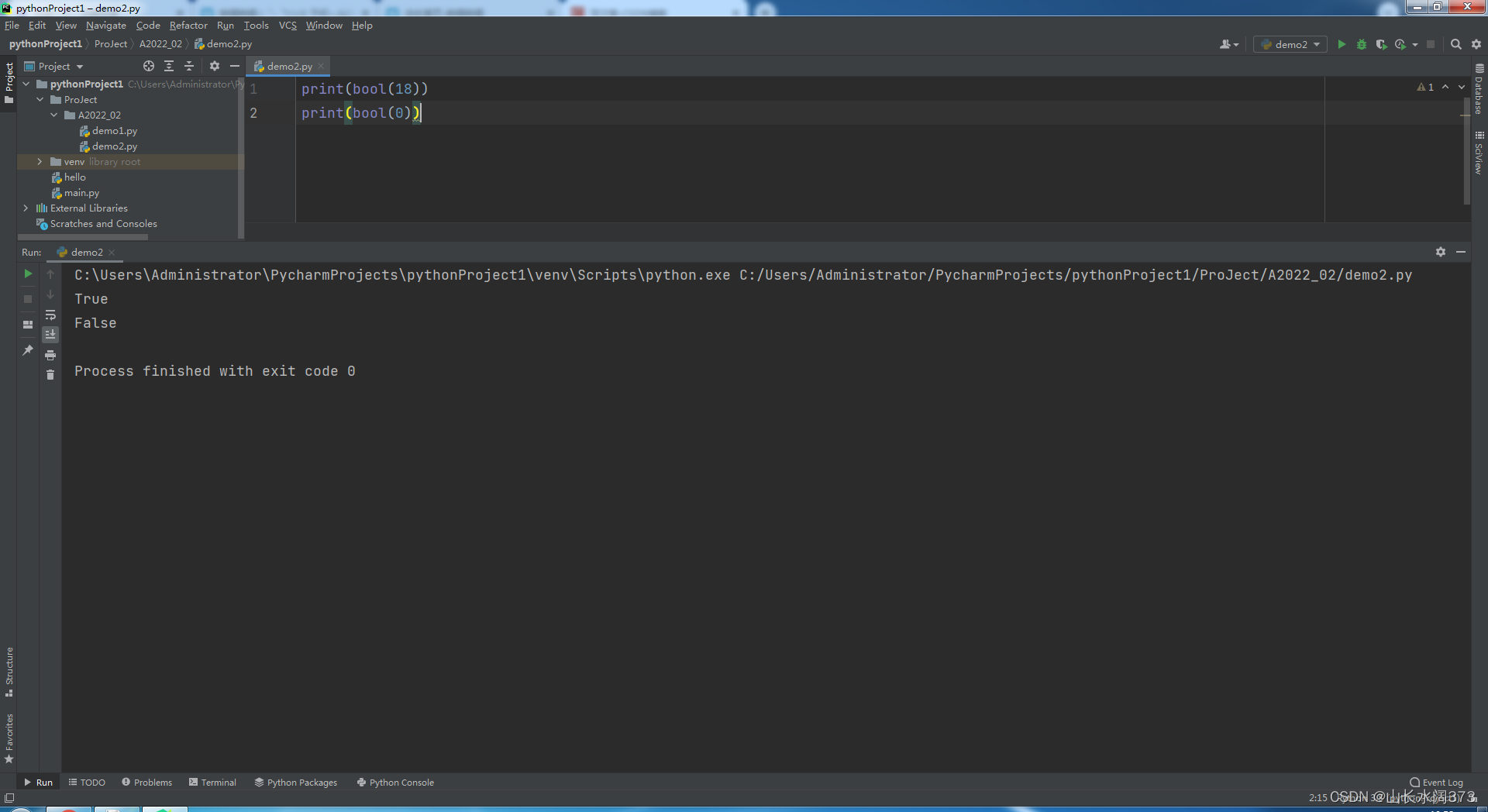Screen dimensions: 1488x812
Task: Open the Event Log
Action: 1436,782
